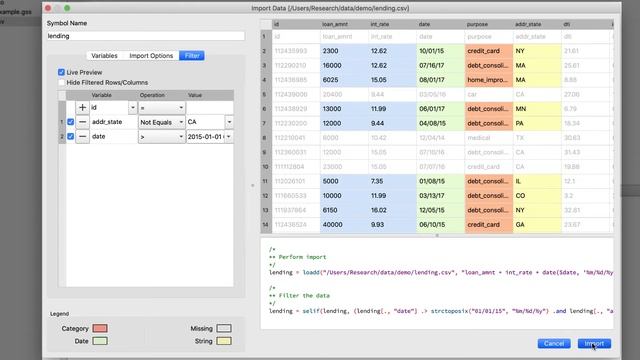Open greater-than operation dropdown for date
This screenshot has height=360, width=640.
(x=162, y=137)
